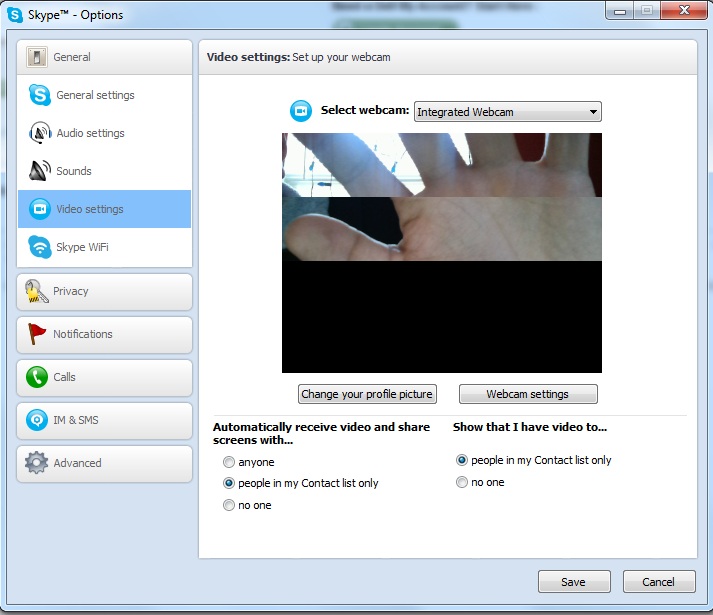Expand the IM & SMS section
This screenshot has width=713, height=615.
click(104, 420)
